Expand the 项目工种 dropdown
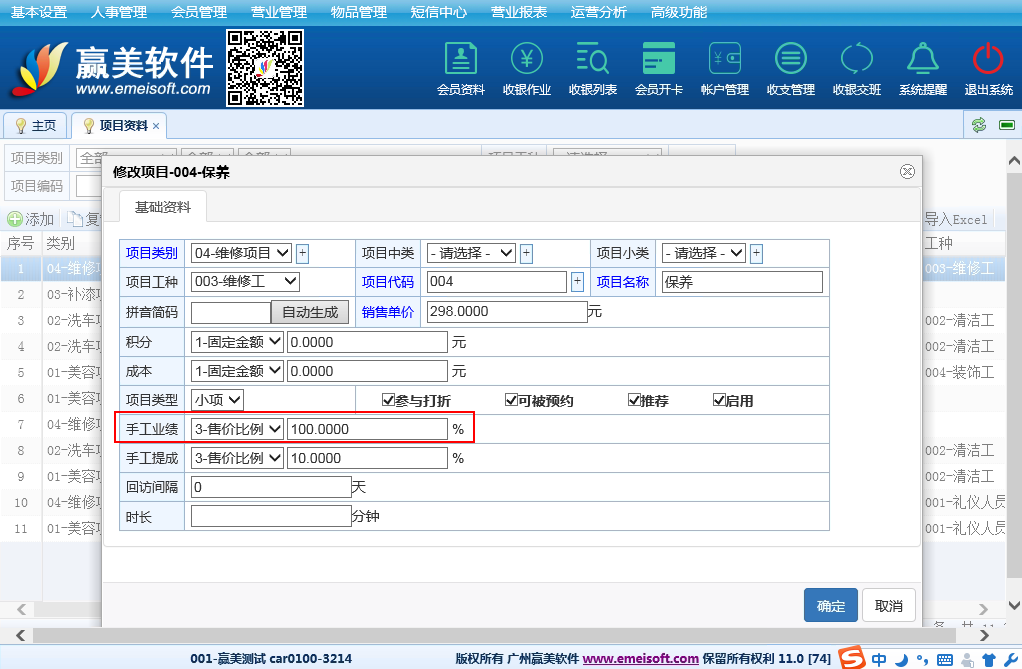Image resolution: width=1022 pixels, height=669 pixels. [245, 282]
